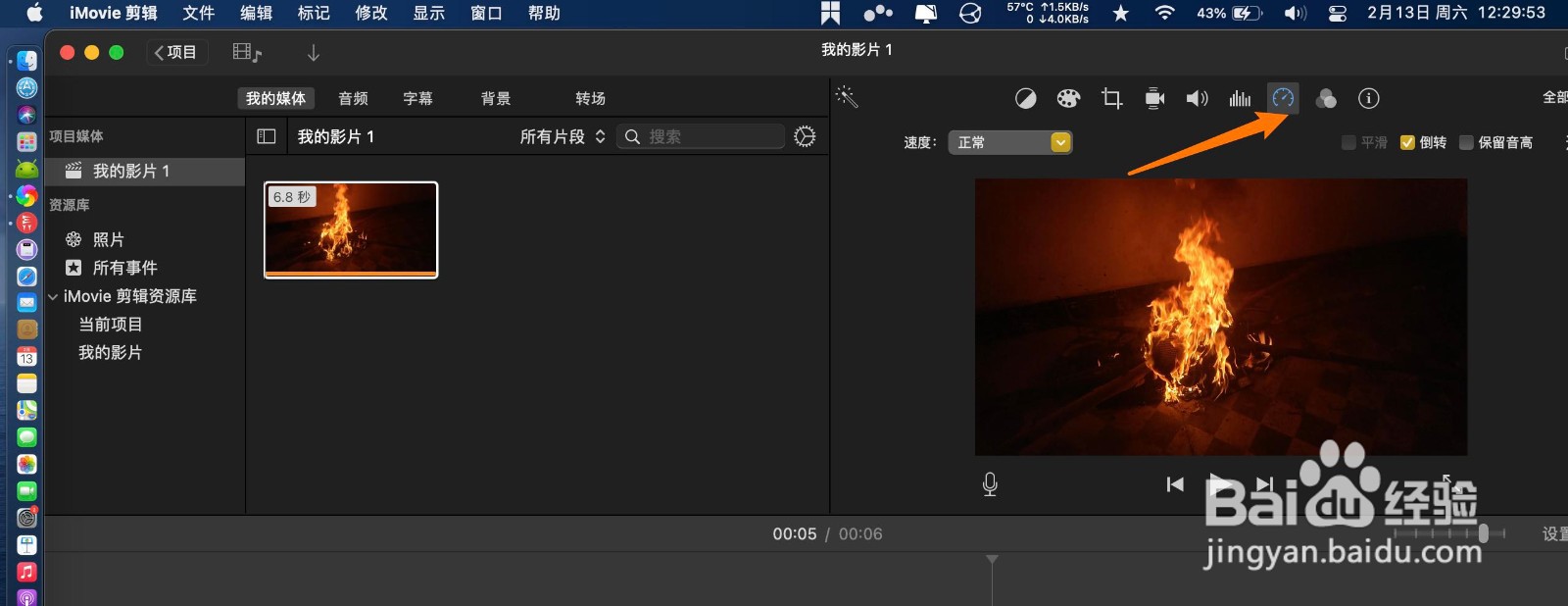
Task: Select 照片 in the library sidebar
Action: click(109, 239)
